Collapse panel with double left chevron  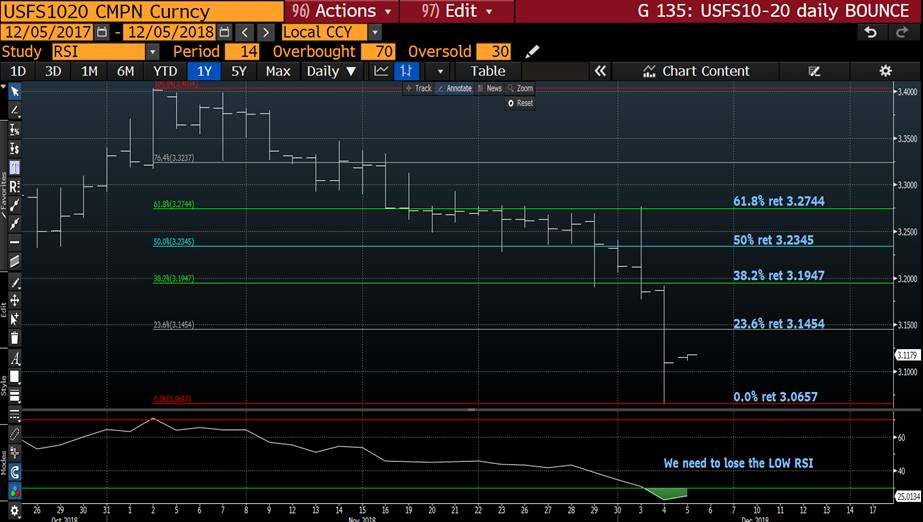tap(600, 71)
